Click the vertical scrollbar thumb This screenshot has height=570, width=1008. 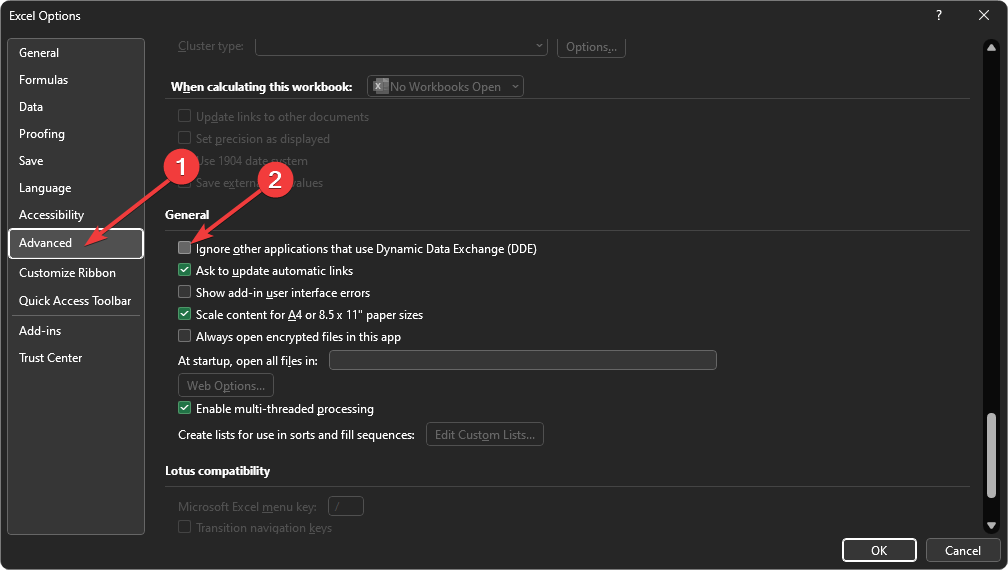point(991,455)
